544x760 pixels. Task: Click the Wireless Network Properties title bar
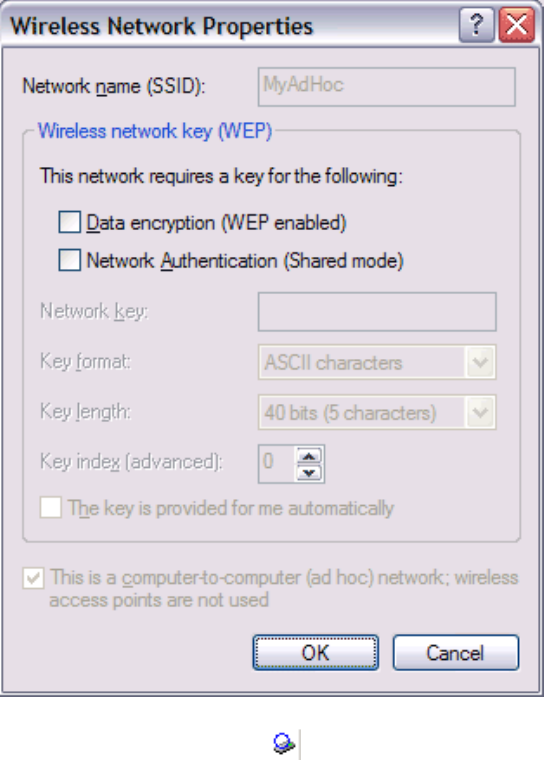228,25
